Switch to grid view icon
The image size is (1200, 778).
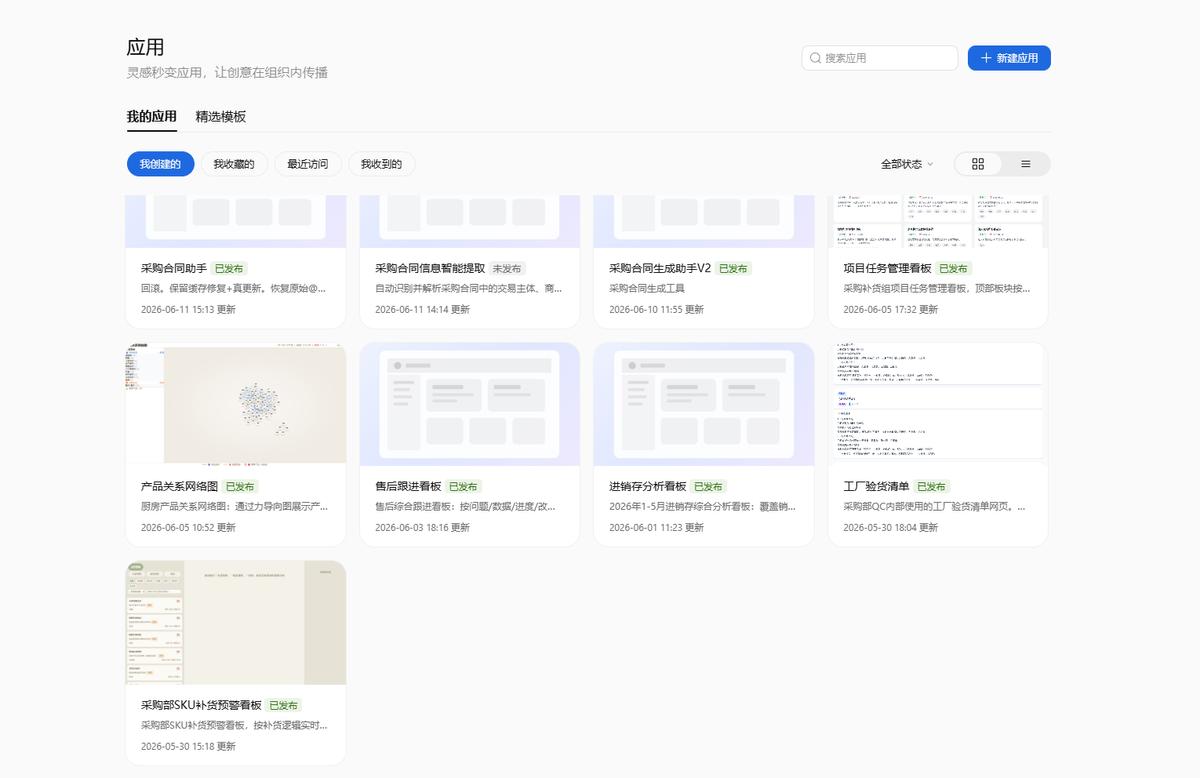(978, 164)
